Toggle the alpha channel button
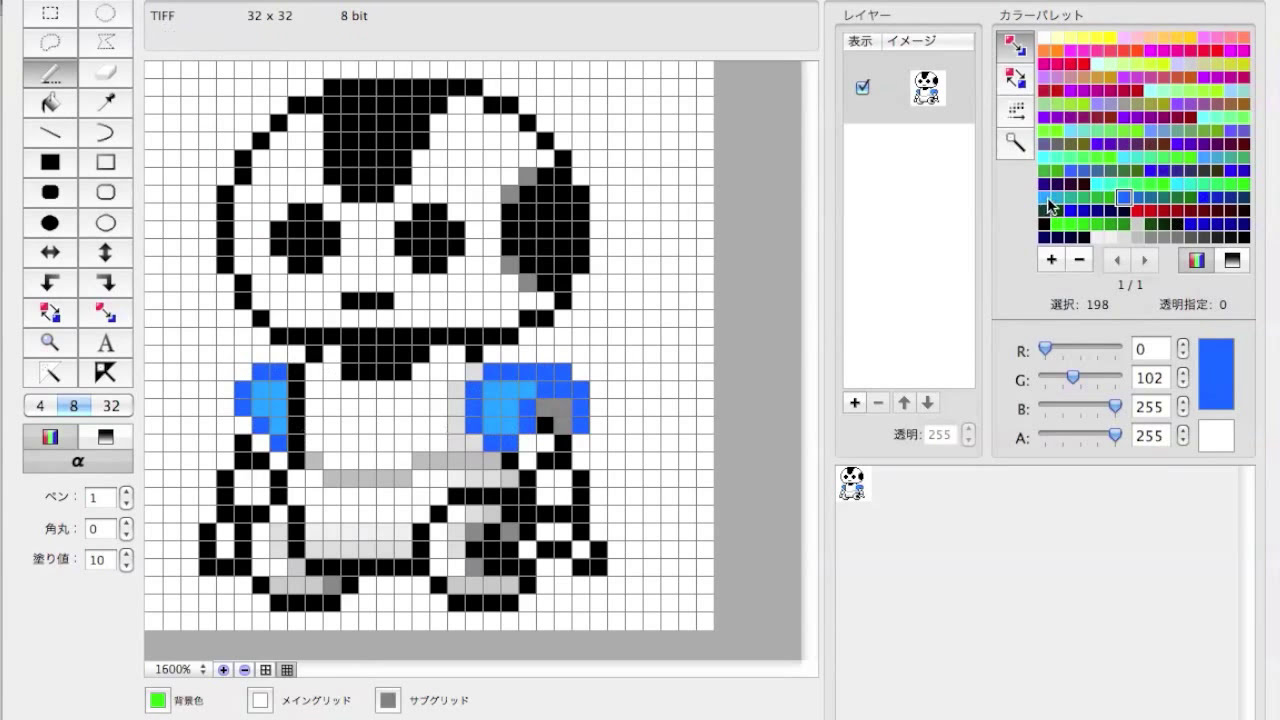1280x720 pixels. [78, 461]
